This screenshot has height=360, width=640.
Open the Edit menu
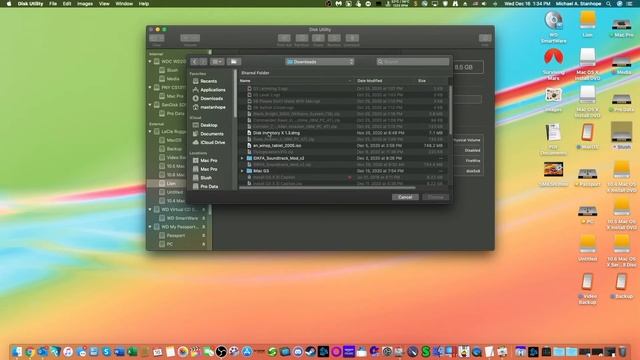tap(67, 4)
